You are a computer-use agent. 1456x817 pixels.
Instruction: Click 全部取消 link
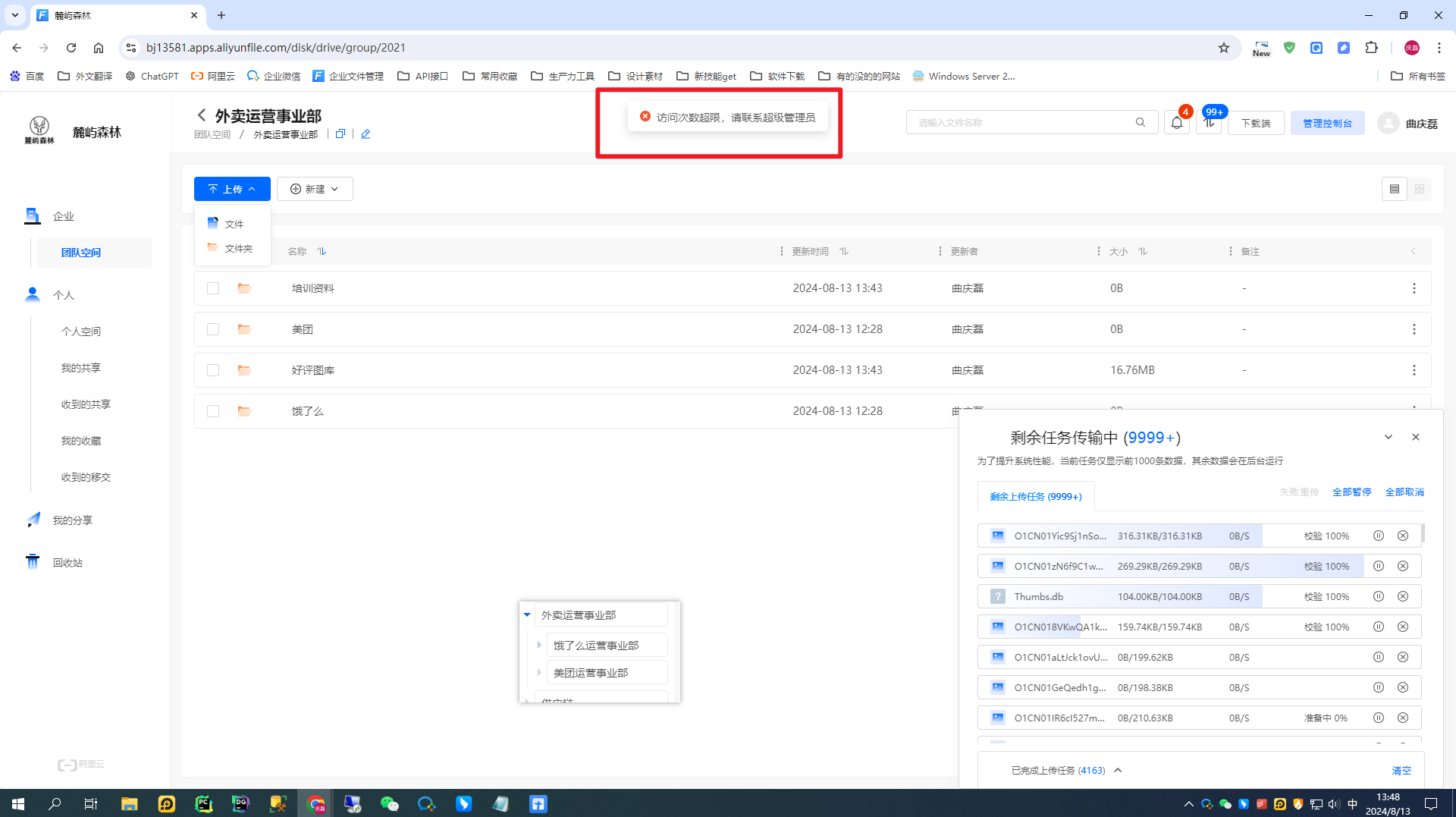1404,492
